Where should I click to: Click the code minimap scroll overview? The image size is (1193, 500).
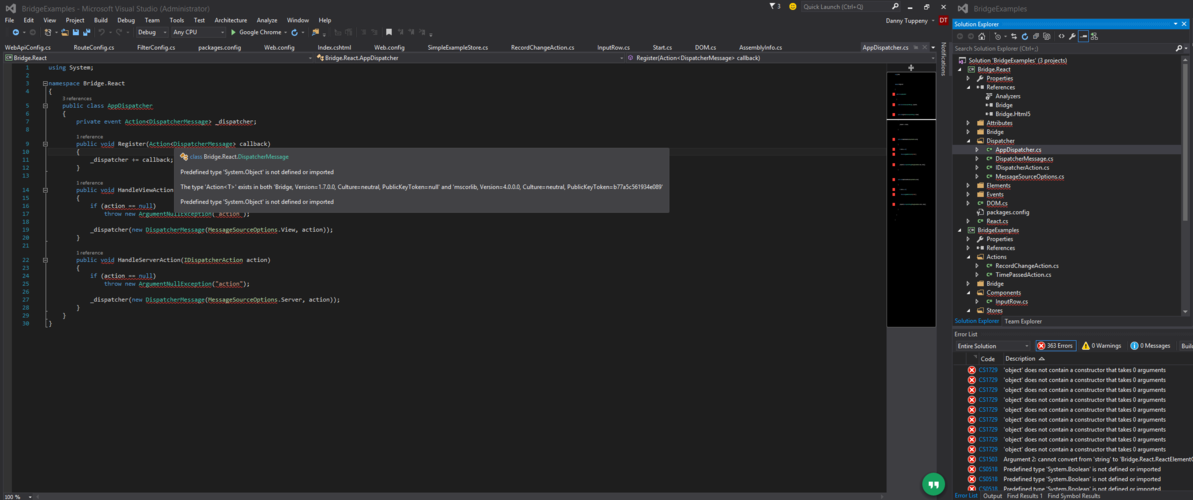coord(911,199)
